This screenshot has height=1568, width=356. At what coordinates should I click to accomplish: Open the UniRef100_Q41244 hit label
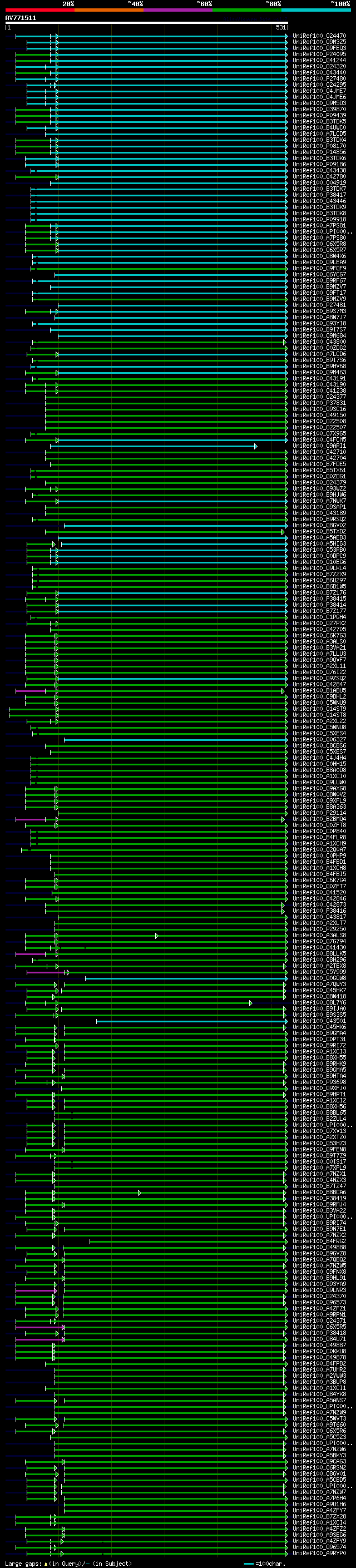(x=319, y=60)
